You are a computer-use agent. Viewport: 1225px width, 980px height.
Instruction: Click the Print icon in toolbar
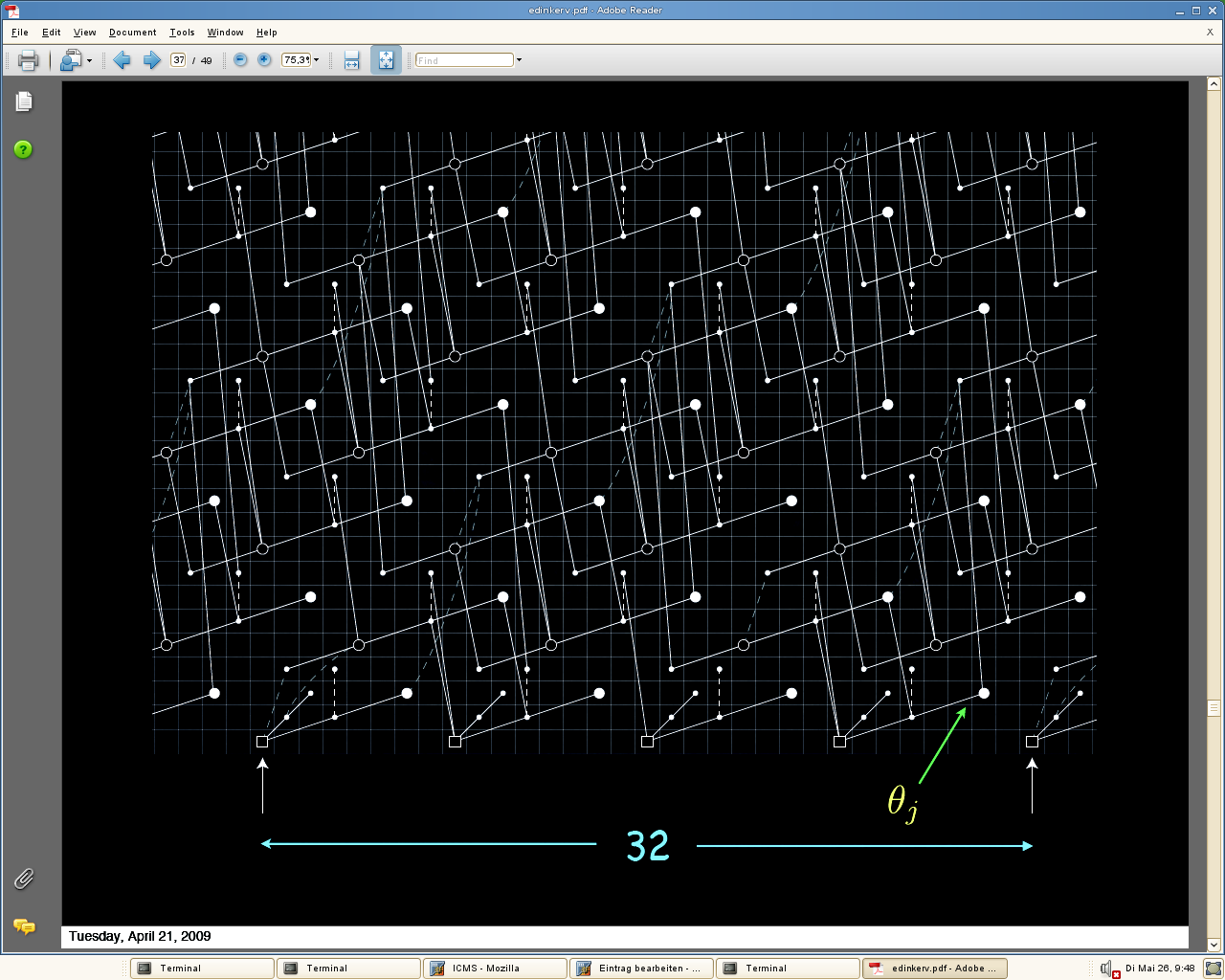point(28,60)
